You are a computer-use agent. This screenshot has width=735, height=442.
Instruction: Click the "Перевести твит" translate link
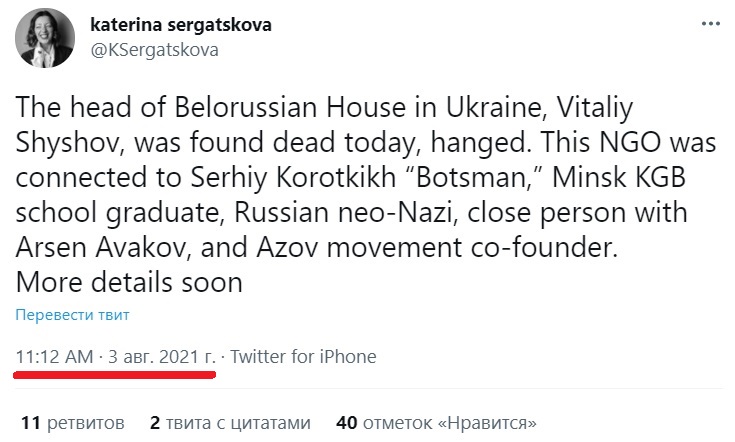[72, 314]
